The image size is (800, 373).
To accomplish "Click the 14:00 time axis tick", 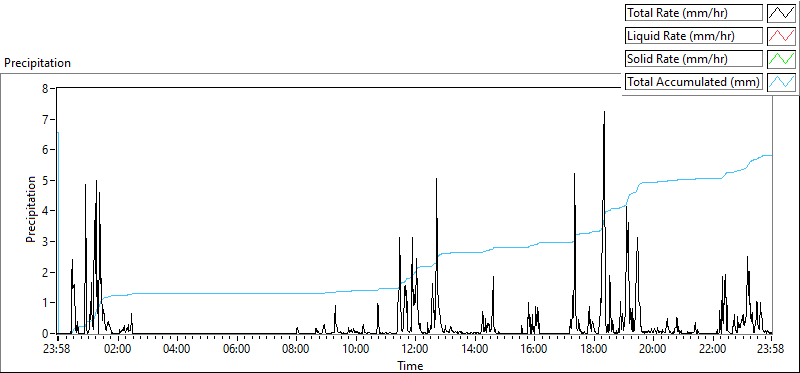I will 474,350.
